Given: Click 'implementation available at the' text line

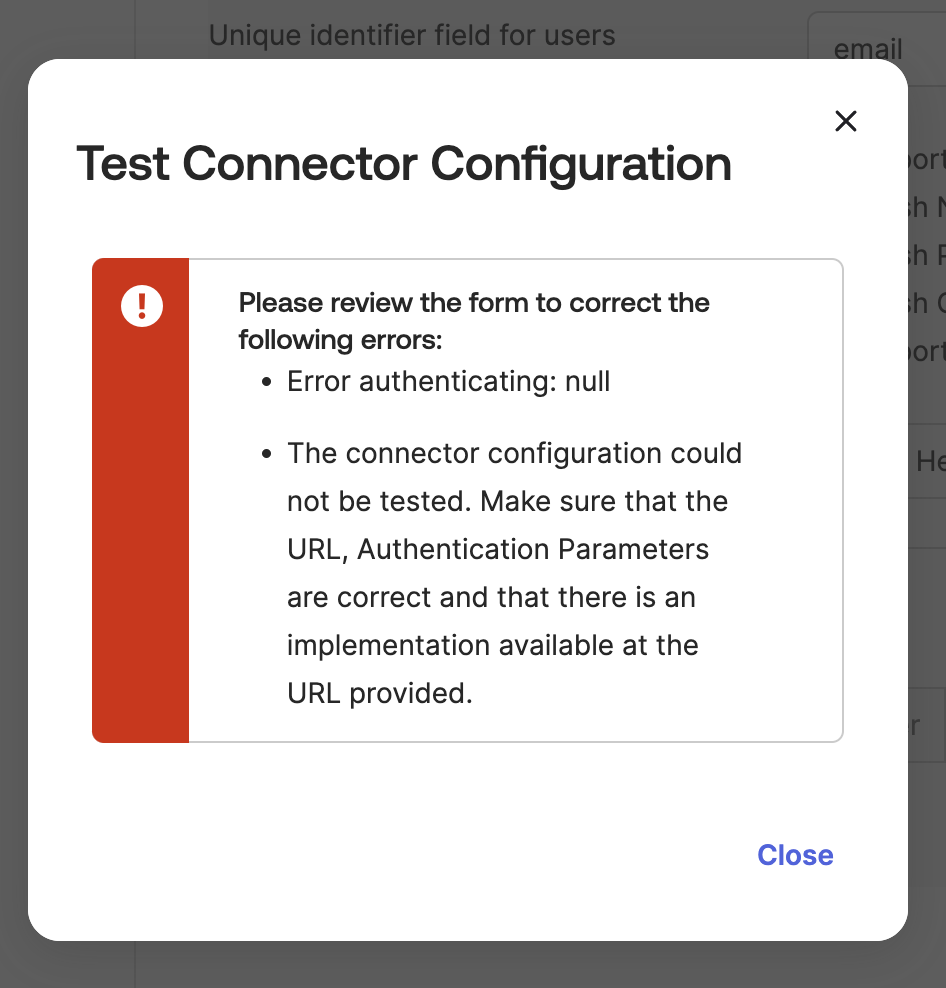Looking at the screenshot, I should tap(492, 645).
